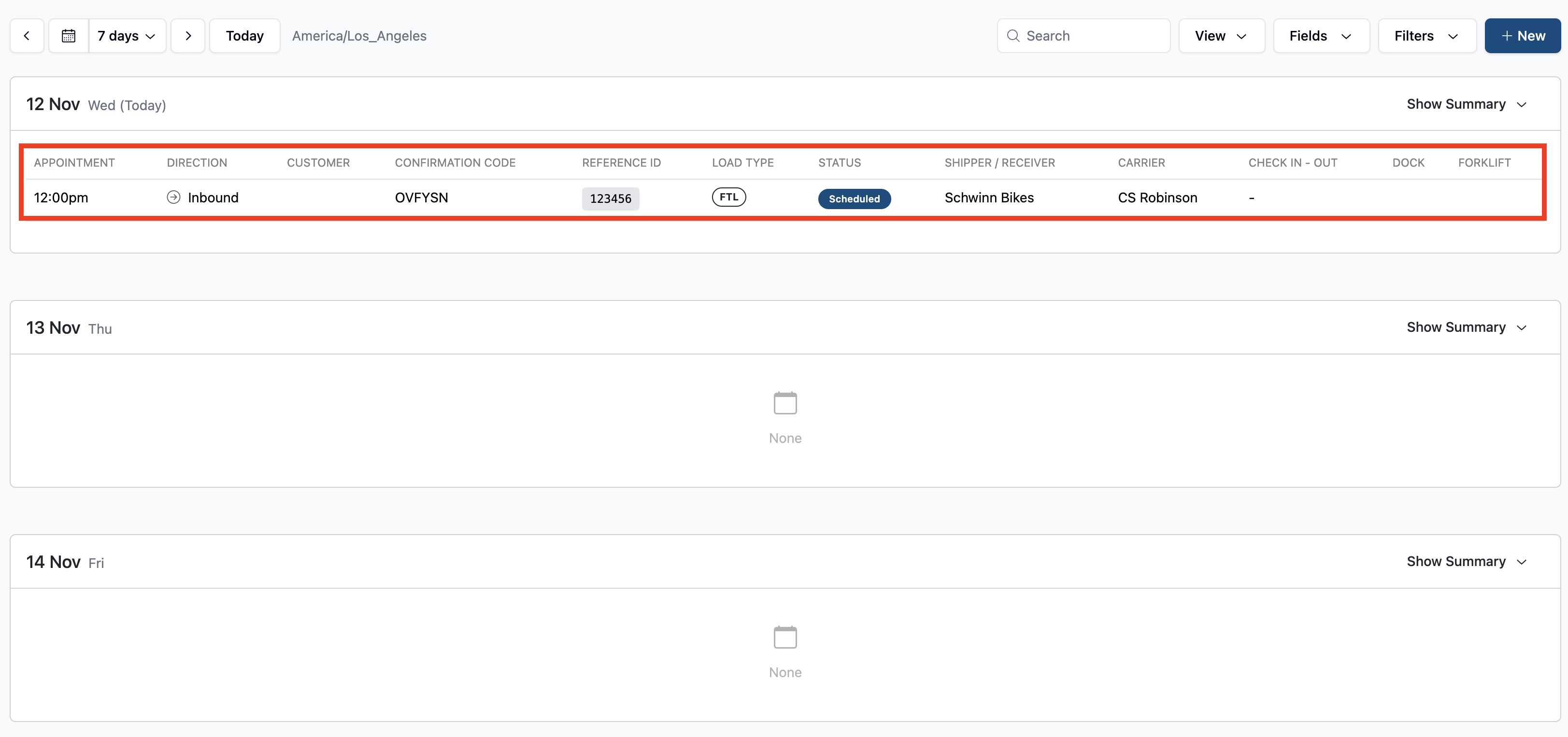Click the CONFIRMATION CODE column header
The height and width of the screenshot is (737, 1568).
tap(456, 163)
